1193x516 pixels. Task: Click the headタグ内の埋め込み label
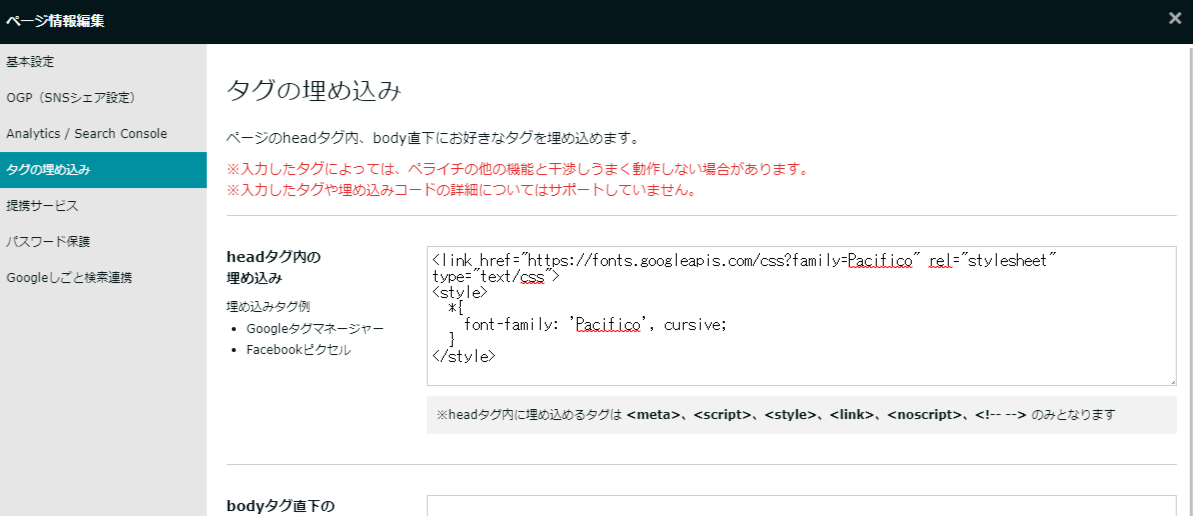(x=274, y=267)
